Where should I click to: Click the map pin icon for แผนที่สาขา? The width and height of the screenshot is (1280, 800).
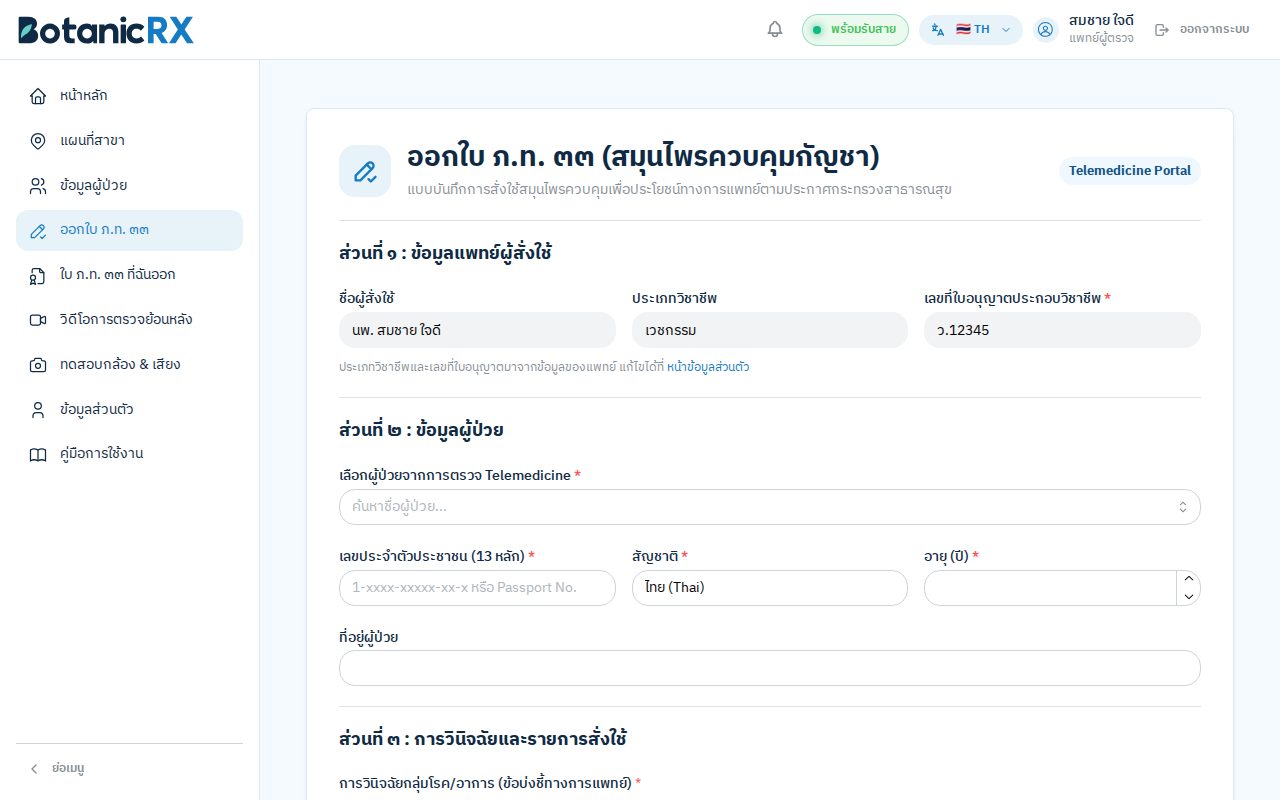pyautogui.click(x=38, y=141)
